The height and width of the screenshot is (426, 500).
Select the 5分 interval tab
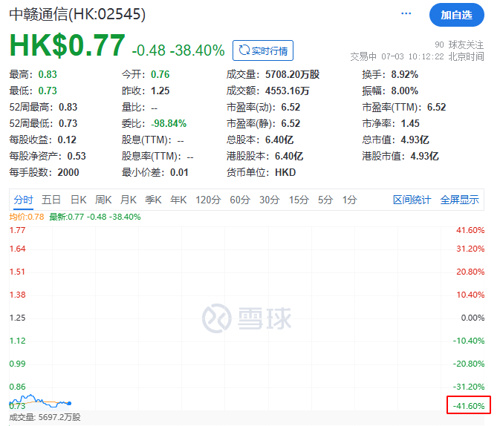click(325, 200)
